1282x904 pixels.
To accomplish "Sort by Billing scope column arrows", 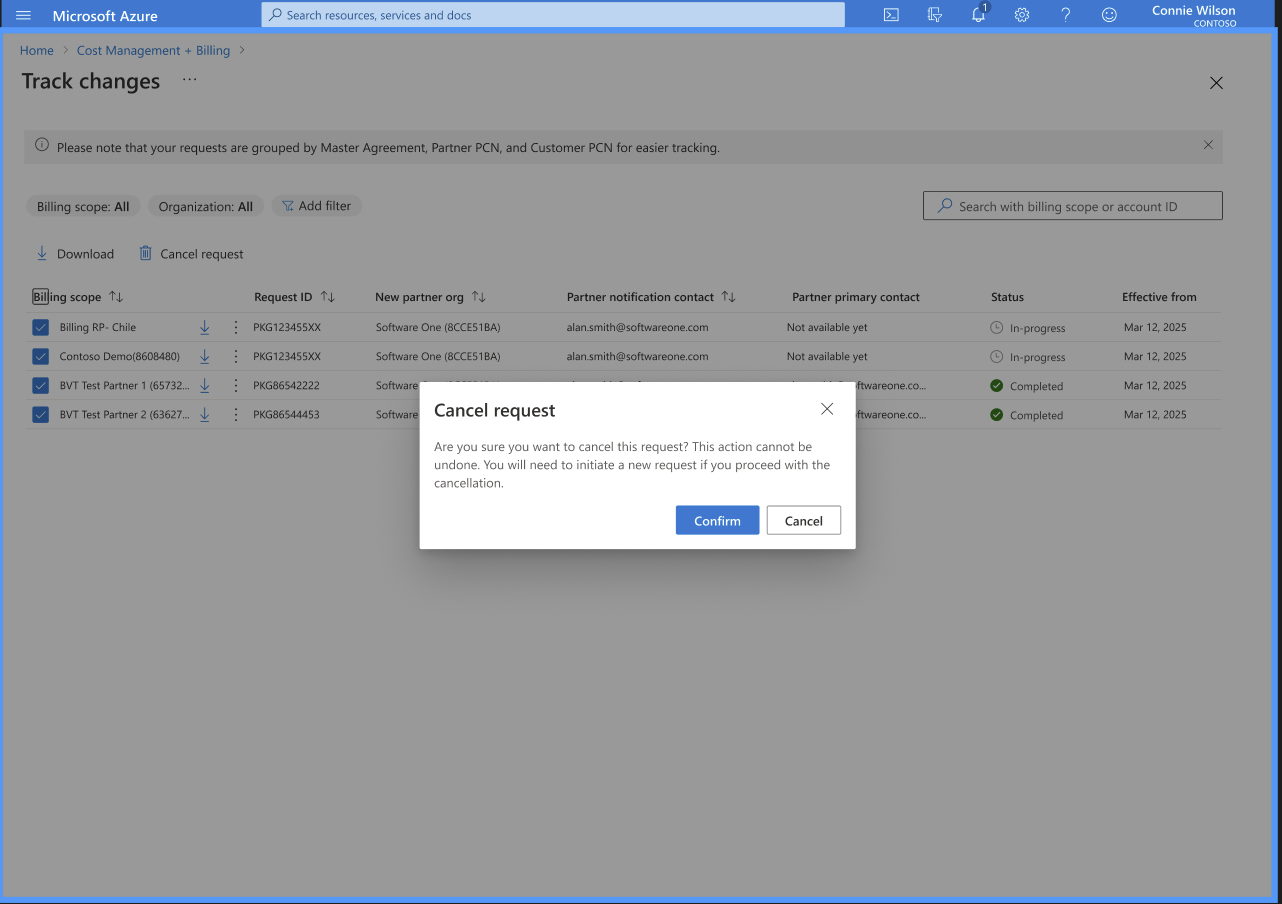I will click(x=116, y=297).
